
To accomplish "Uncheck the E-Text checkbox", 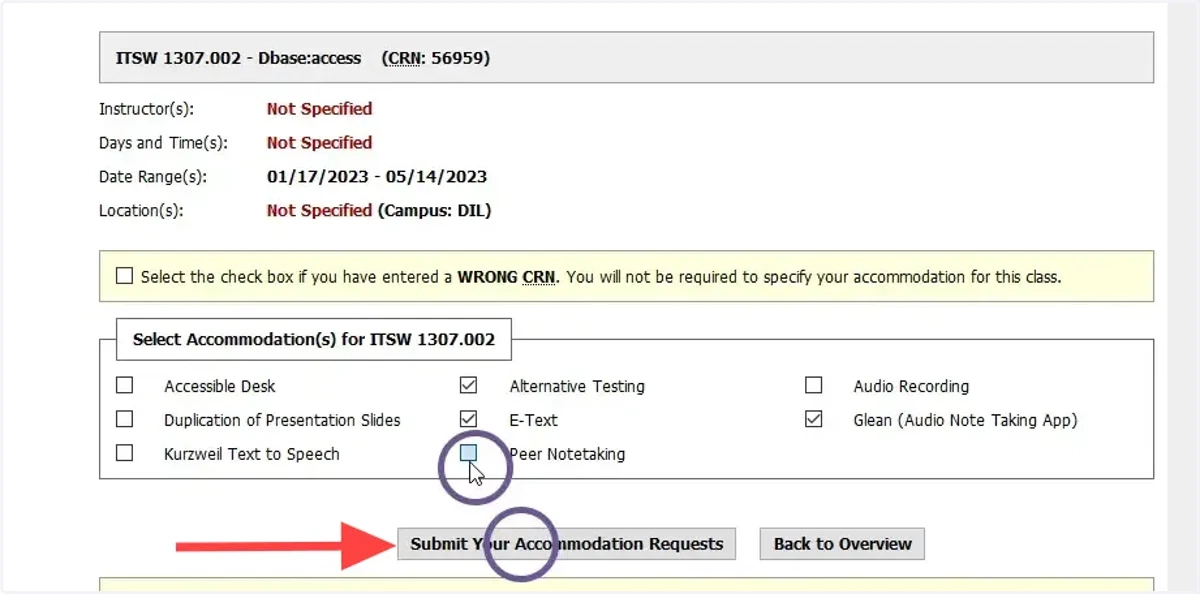I will [468, 419].
